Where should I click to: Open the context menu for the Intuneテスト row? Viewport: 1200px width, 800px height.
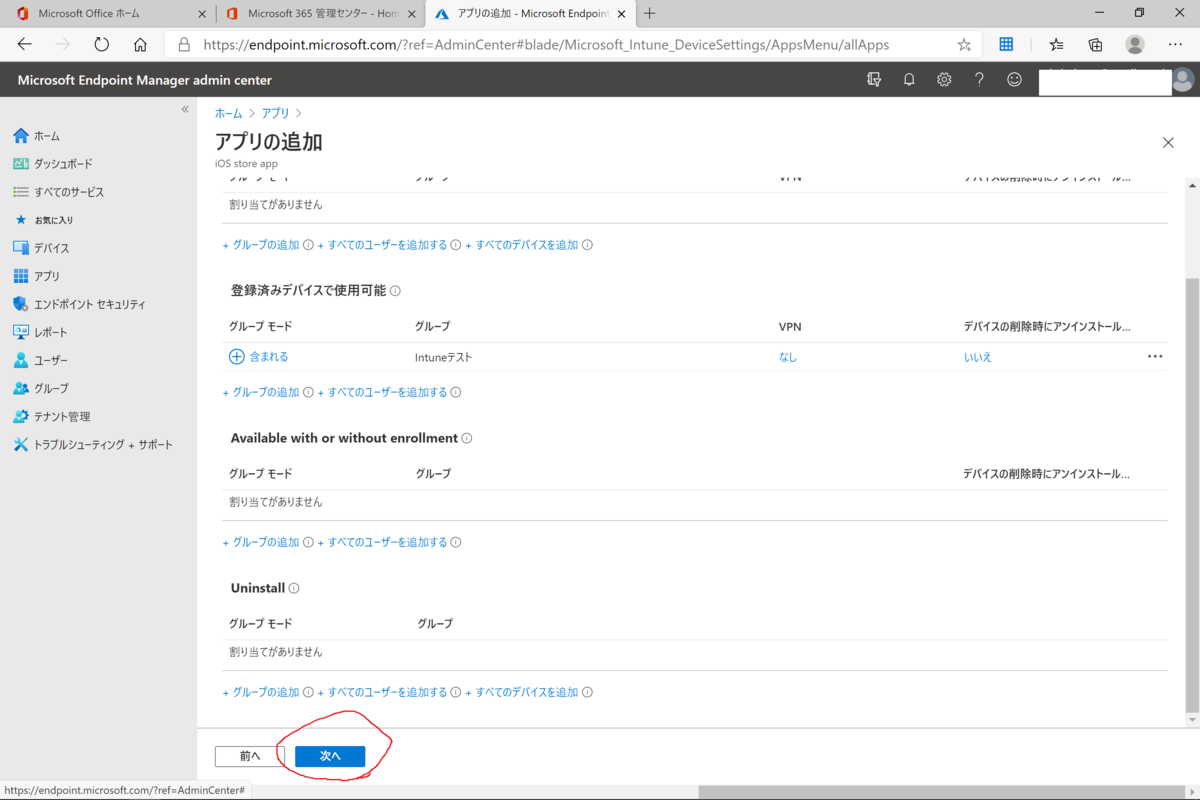(1155, 356)
